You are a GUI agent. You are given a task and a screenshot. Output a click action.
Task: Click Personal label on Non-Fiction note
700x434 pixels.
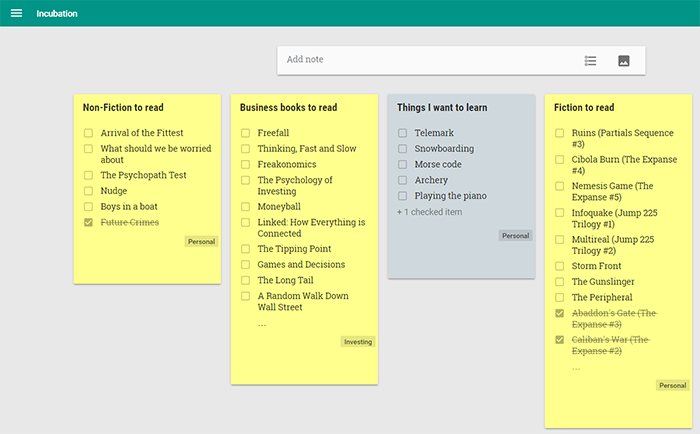[x=201, y=242]
